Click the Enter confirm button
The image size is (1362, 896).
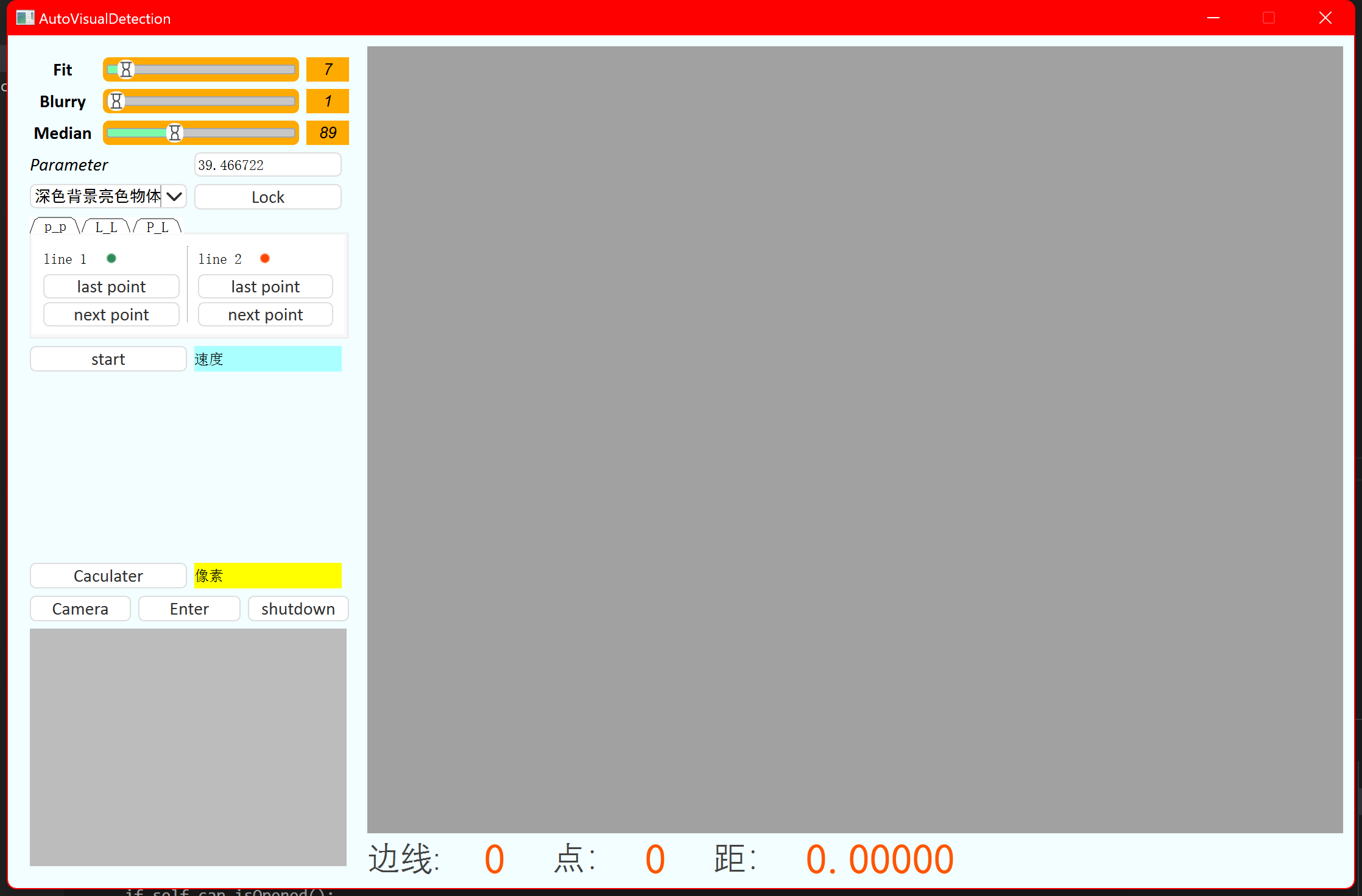(188, 608)
